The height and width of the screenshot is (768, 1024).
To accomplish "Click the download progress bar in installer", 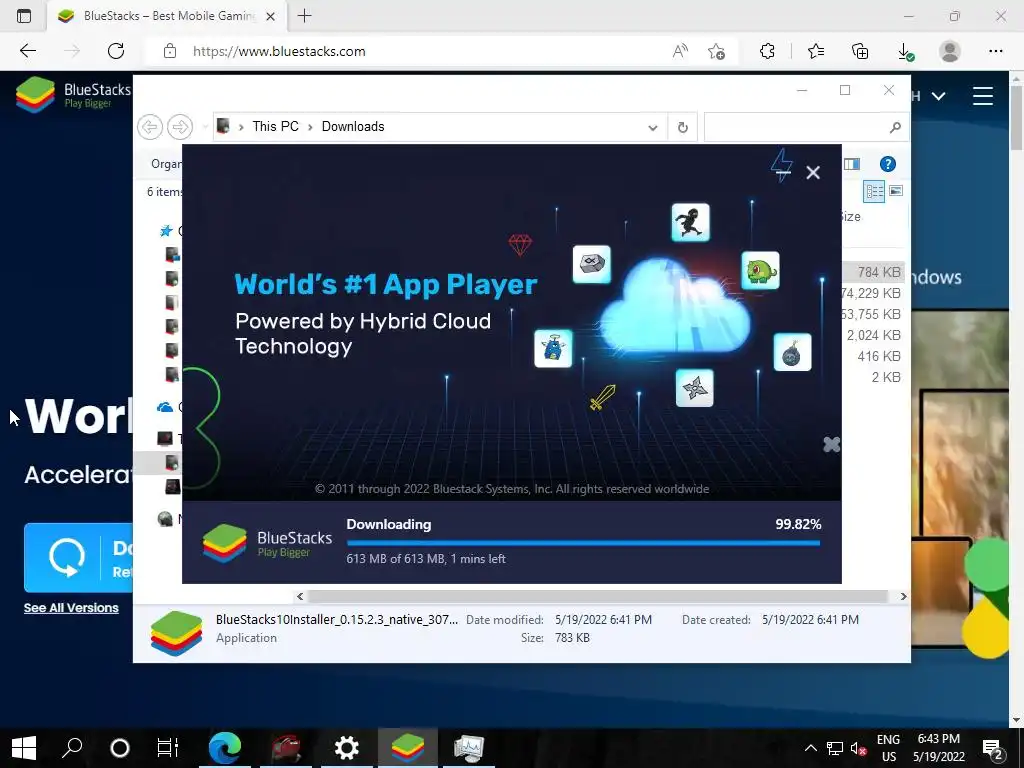I will 583,543.
